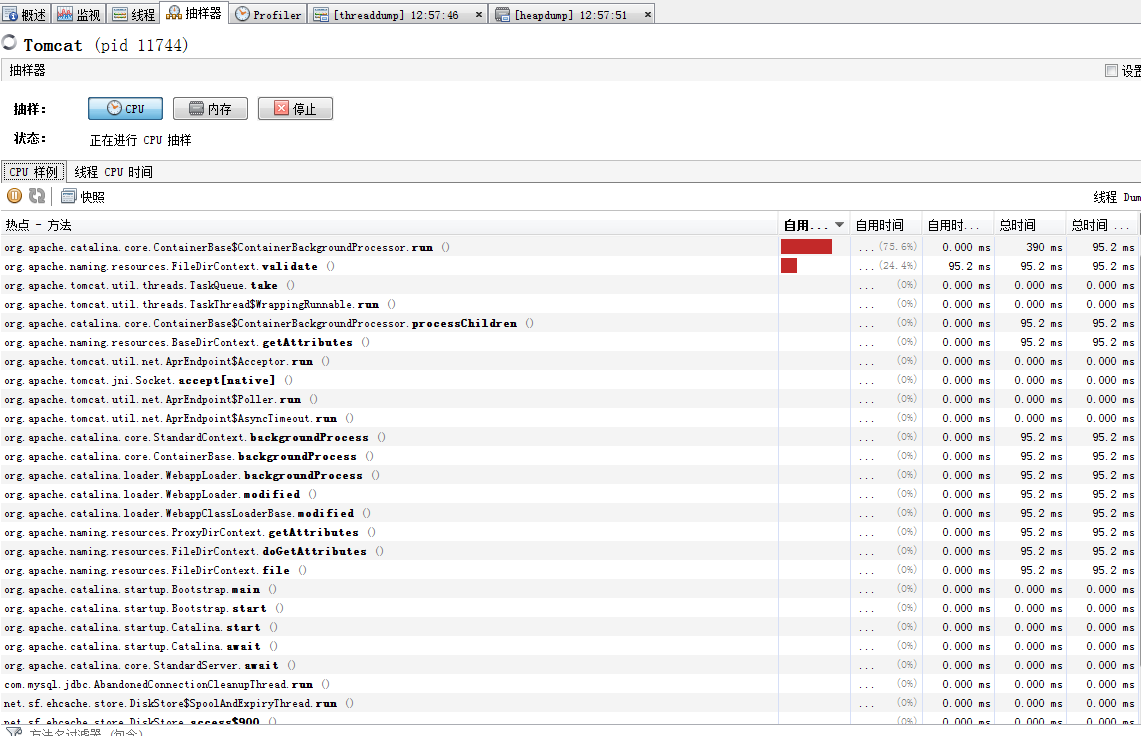Click the 75.6% self time bar
Viewport: 1141px width, 736px height.
click(806, 247)
